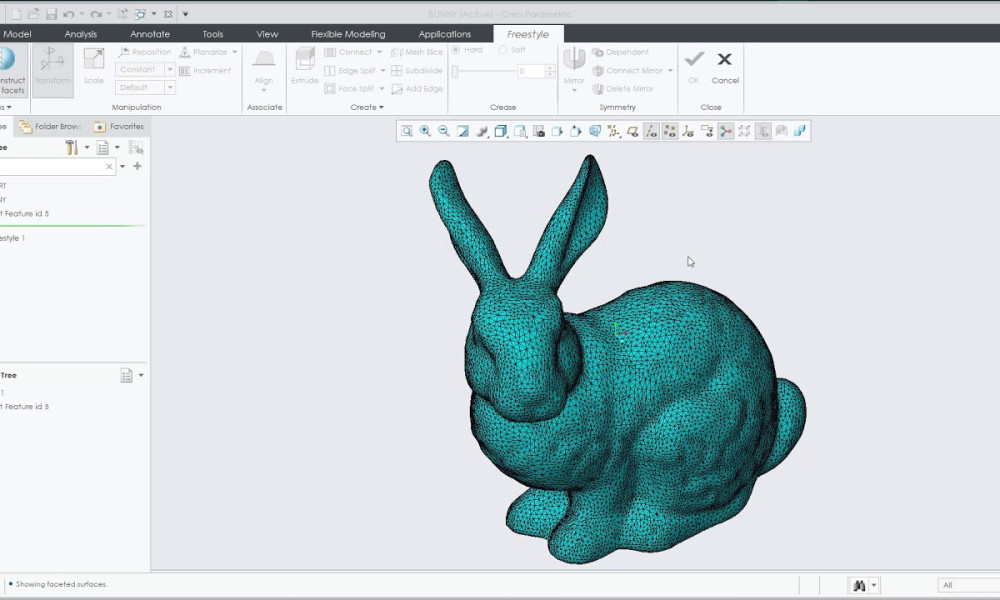
Task: Open the Analysis ribbon tab
Action: click(x=80, y=34)
